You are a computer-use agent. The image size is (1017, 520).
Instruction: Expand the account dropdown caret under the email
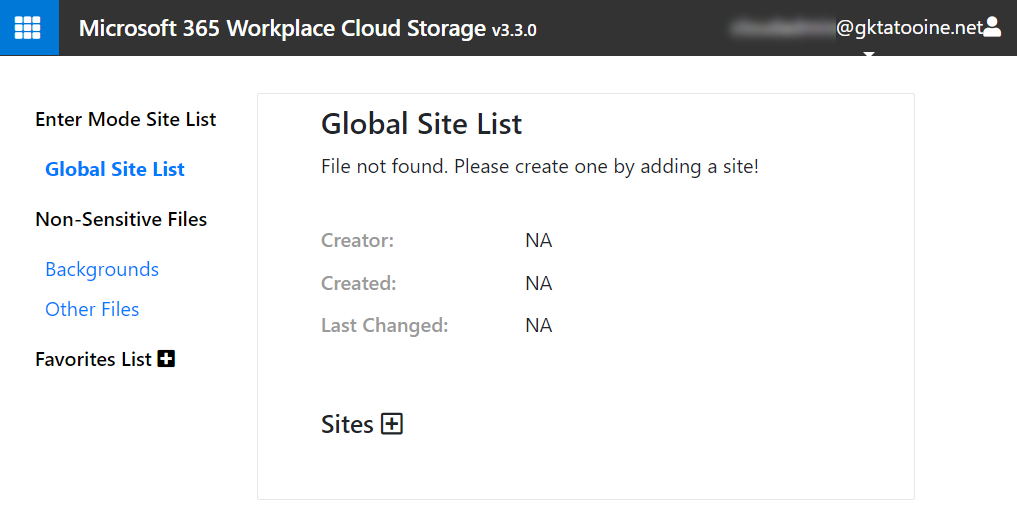[x=868, y=54]
